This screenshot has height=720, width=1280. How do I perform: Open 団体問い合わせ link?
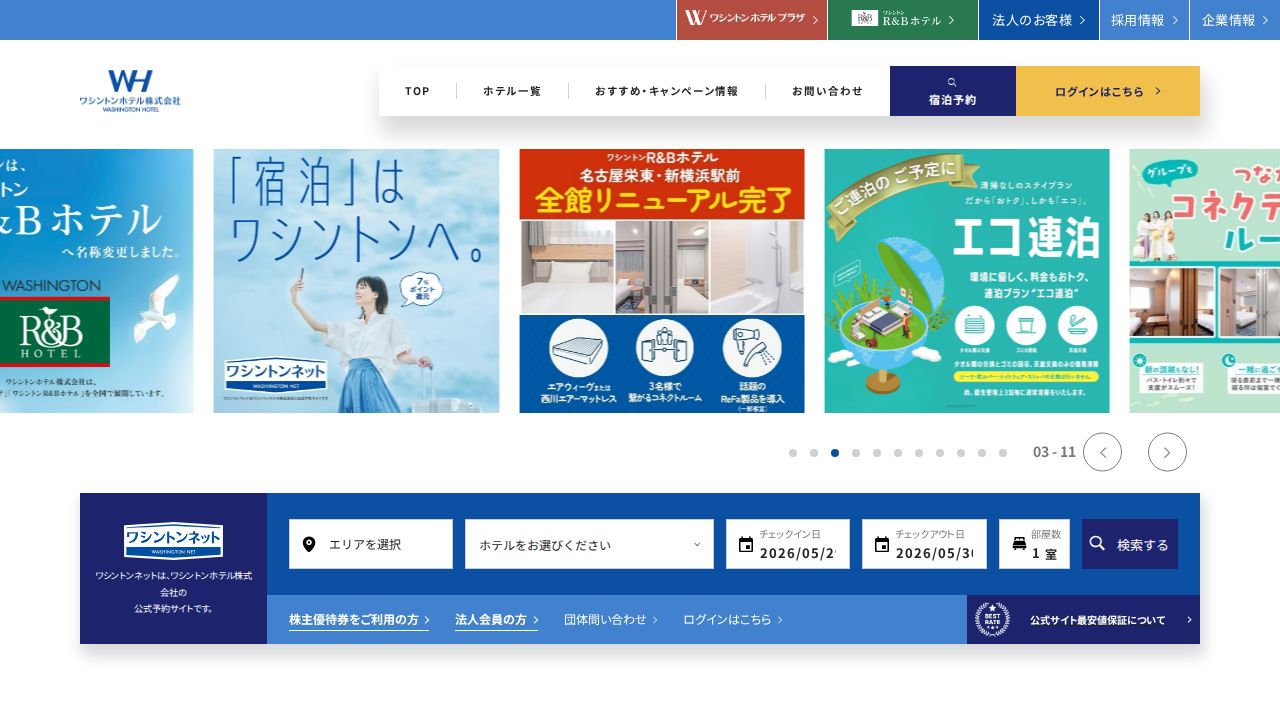[x=610, y=620]
